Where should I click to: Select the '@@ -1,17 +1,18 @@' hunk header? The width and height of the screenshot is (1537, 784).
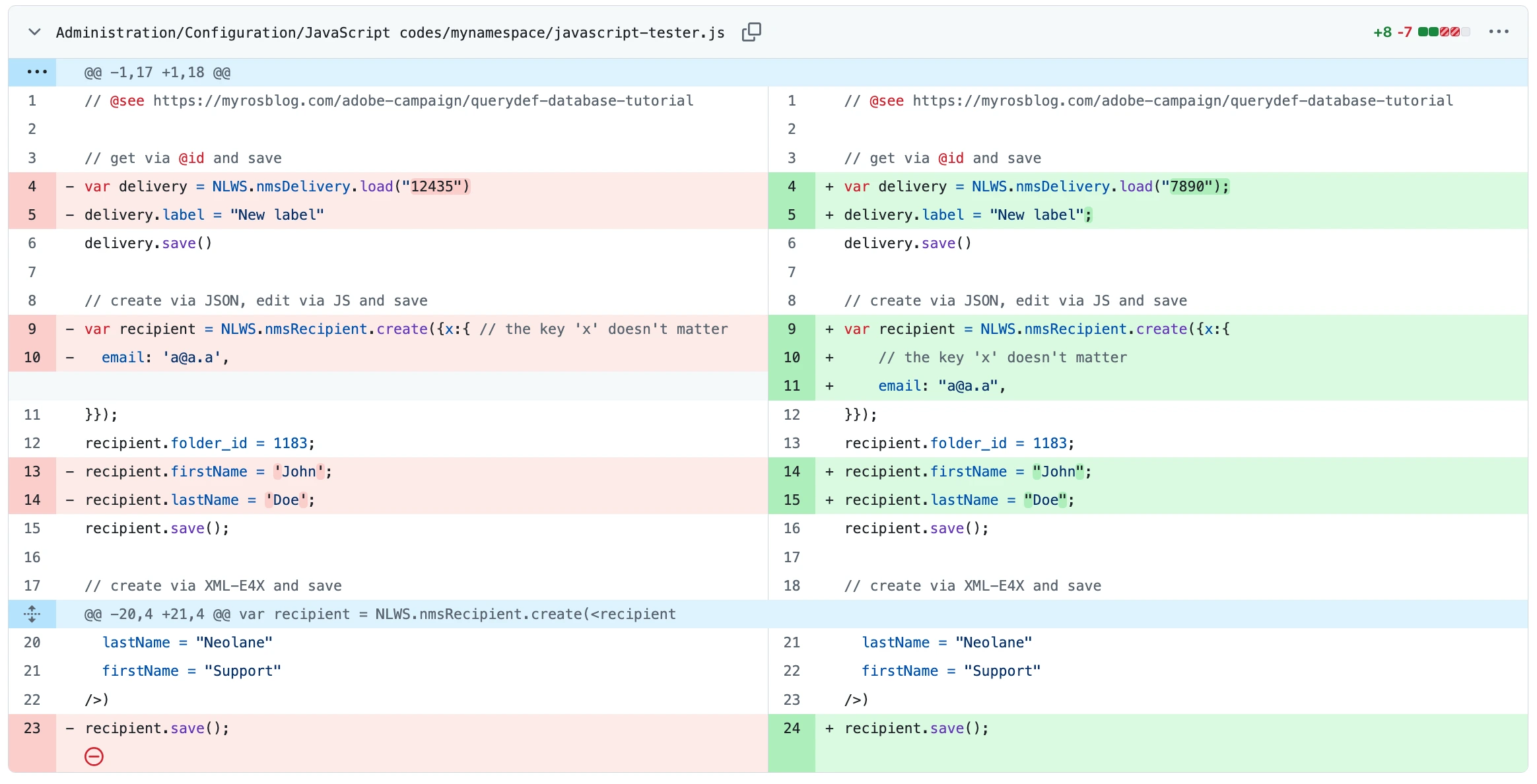(157, 73)
